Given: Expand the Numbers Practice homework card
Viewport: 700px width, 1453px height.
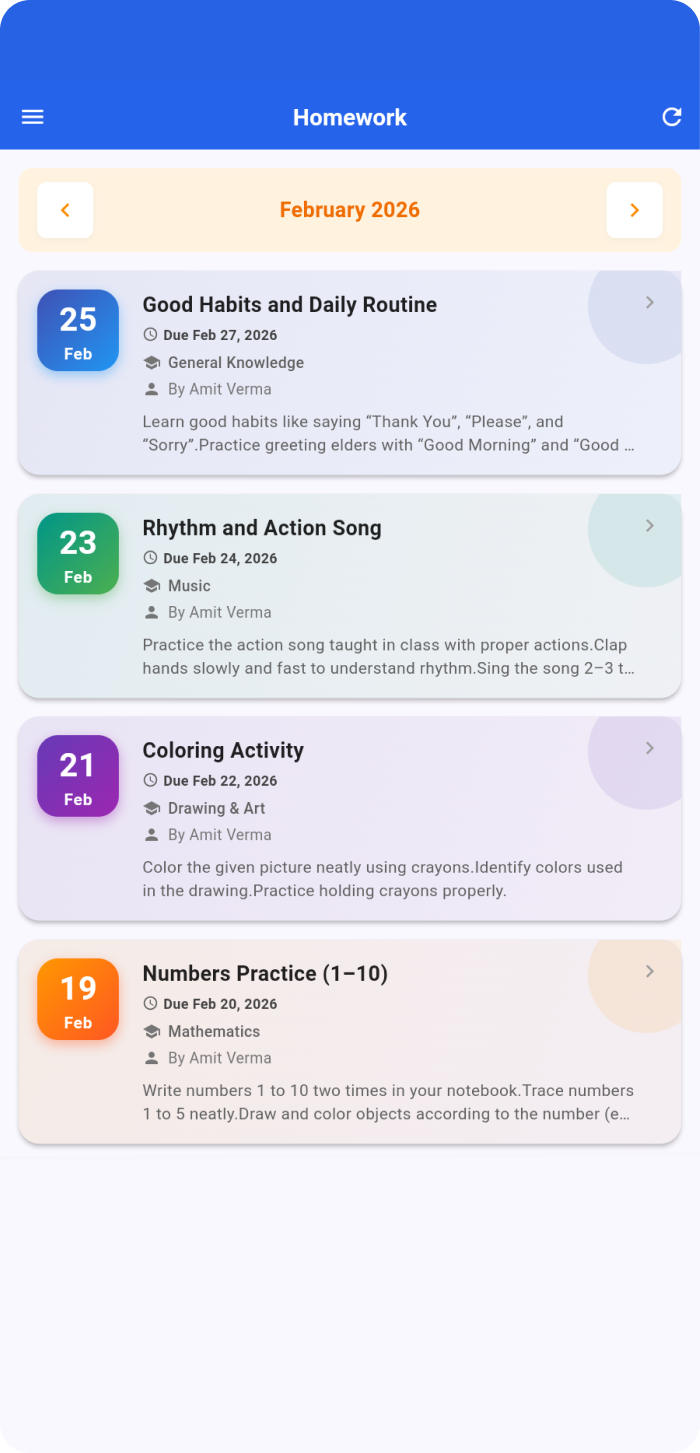Looking at the screenshot, I should pyautogui.click(x=649, y=971).
